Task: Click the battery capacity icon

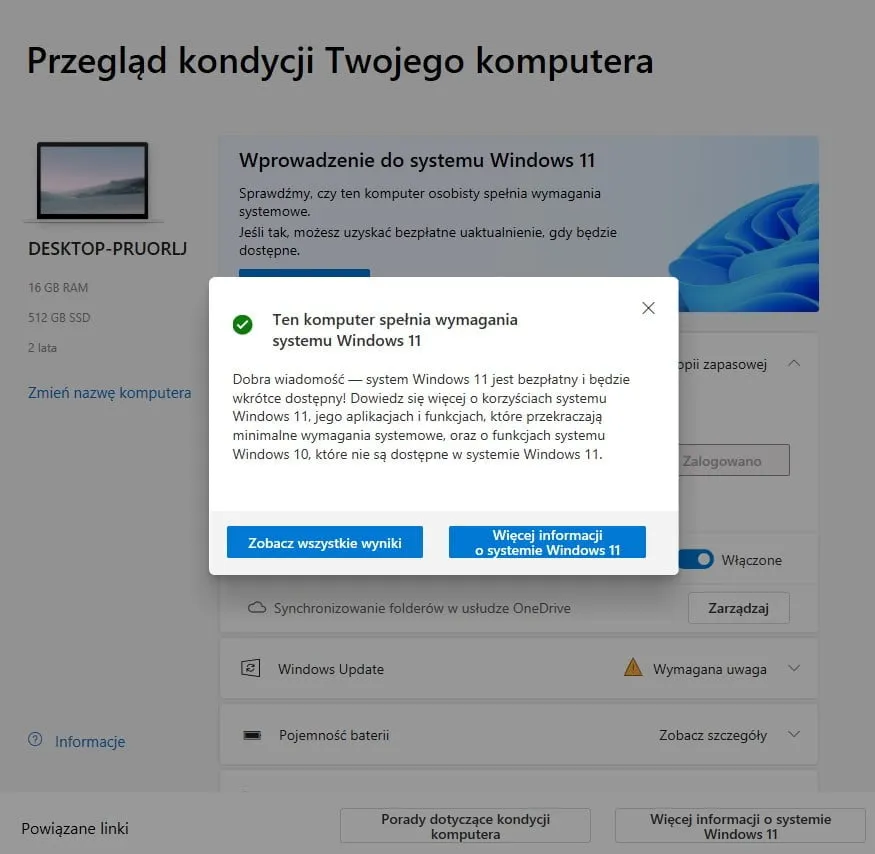Action: point(252,735)
